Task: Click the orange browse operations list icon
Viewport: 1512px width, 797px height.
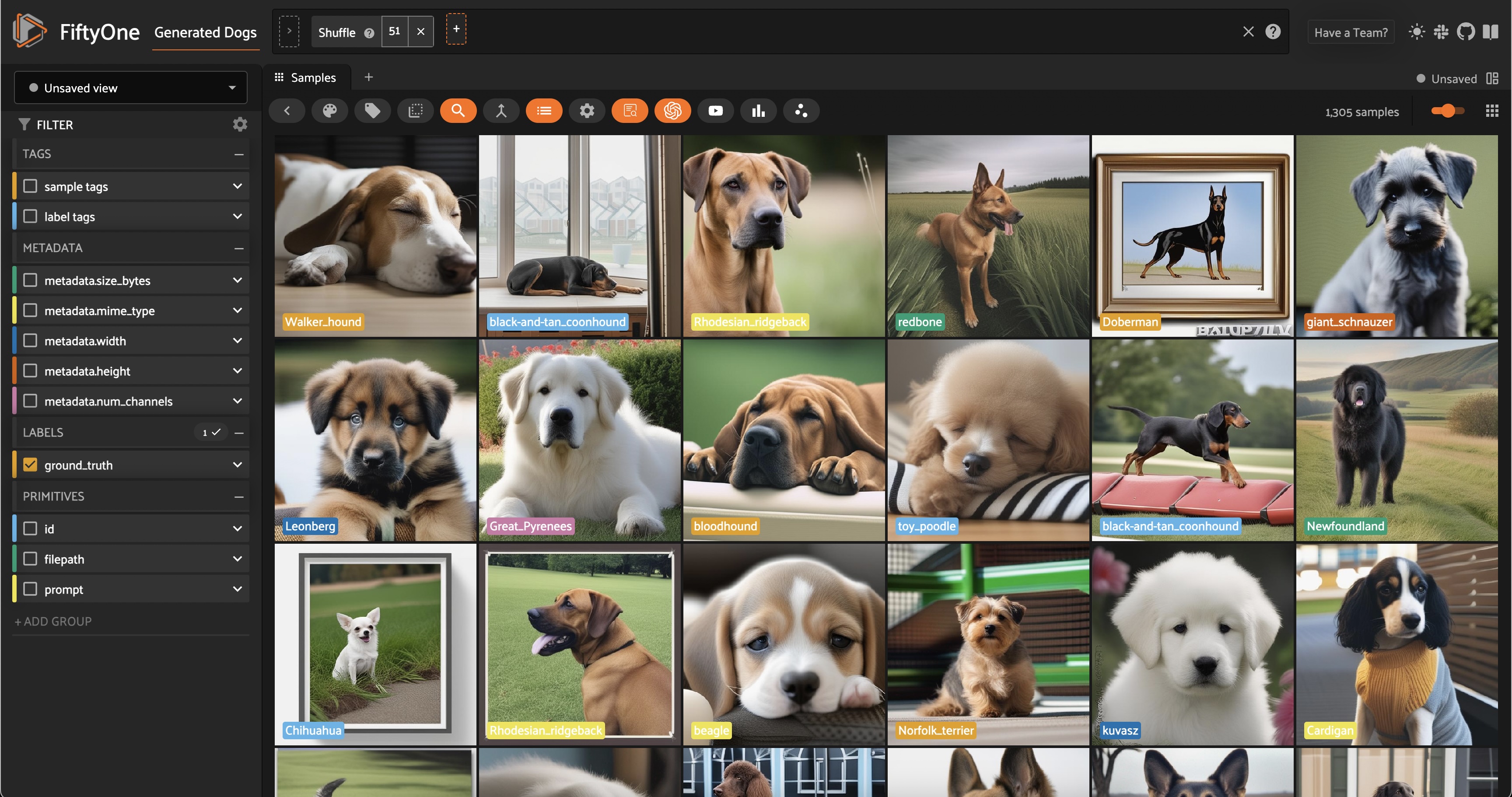Action: pyautogui.click(x=543, y=111)
